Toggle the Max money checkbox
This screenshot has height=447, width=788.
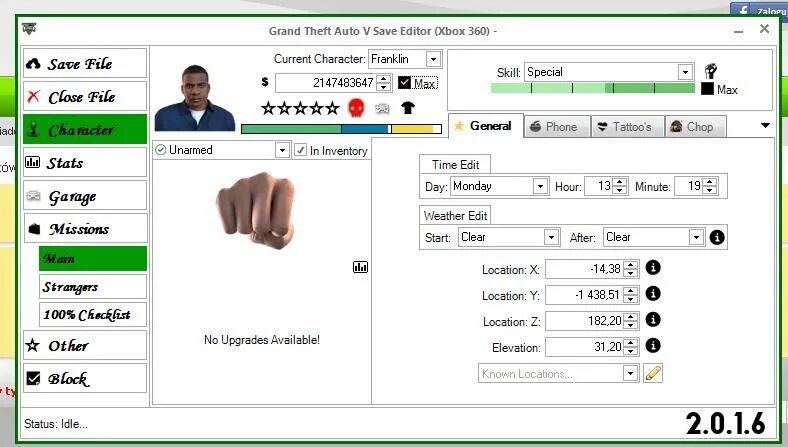404,82
